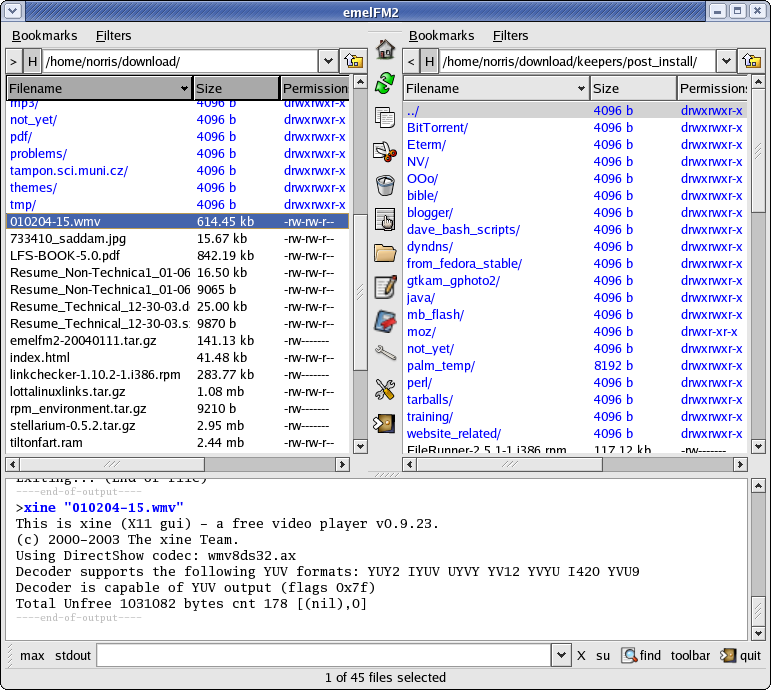This screenshot has width=771, height=690.
Task: Open right pane directory path dropdown
Action: (725, 62)
